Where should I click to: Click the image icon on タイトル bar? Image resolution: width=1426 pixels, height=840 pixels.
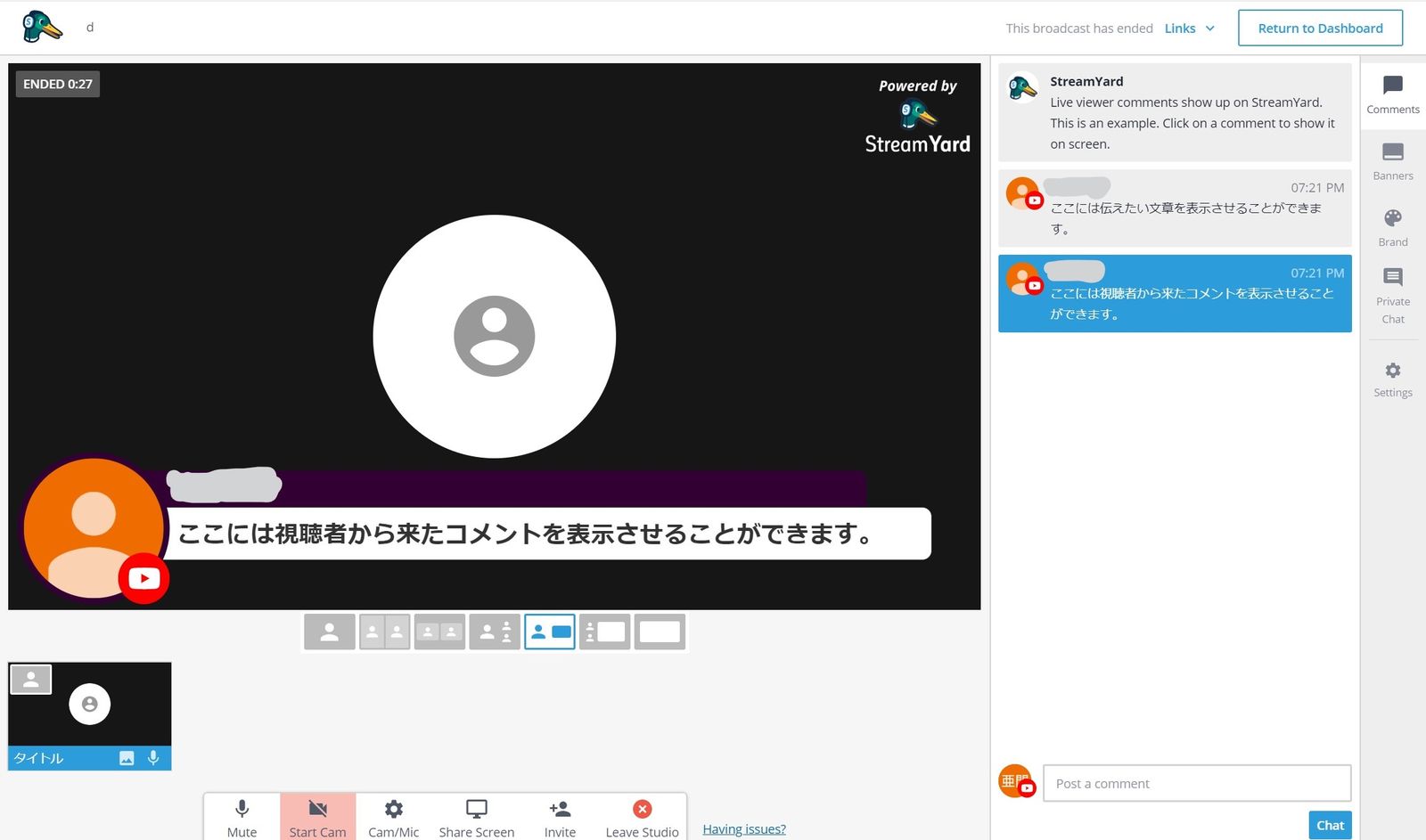(127, 758)
